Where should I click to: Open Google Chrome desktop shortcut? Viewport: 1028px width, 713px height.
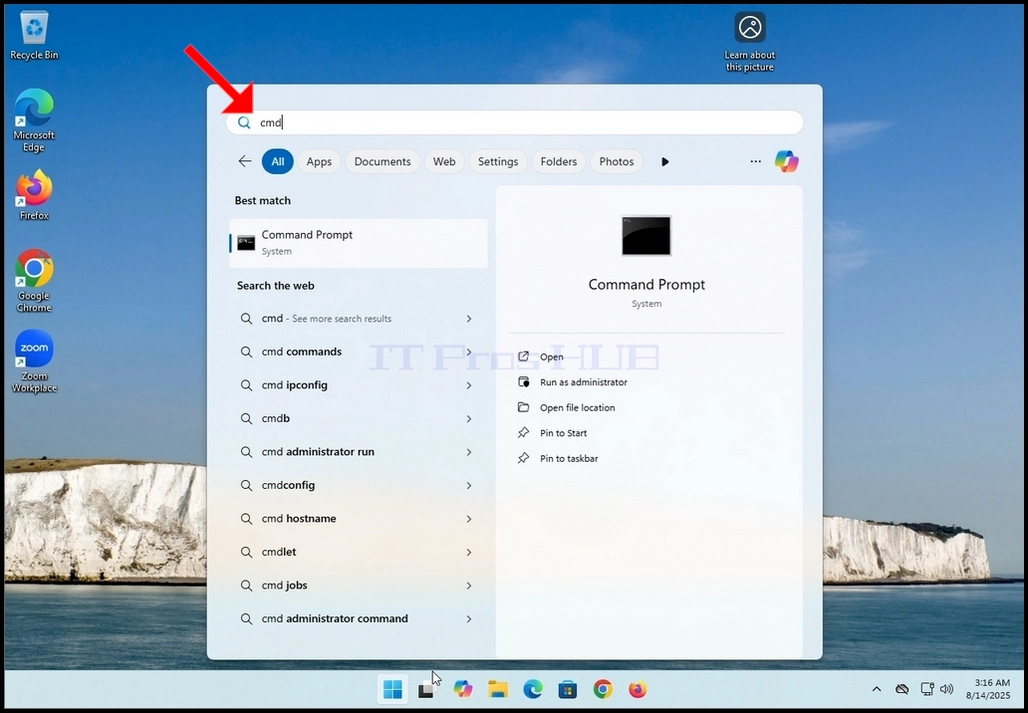(34, 280)
